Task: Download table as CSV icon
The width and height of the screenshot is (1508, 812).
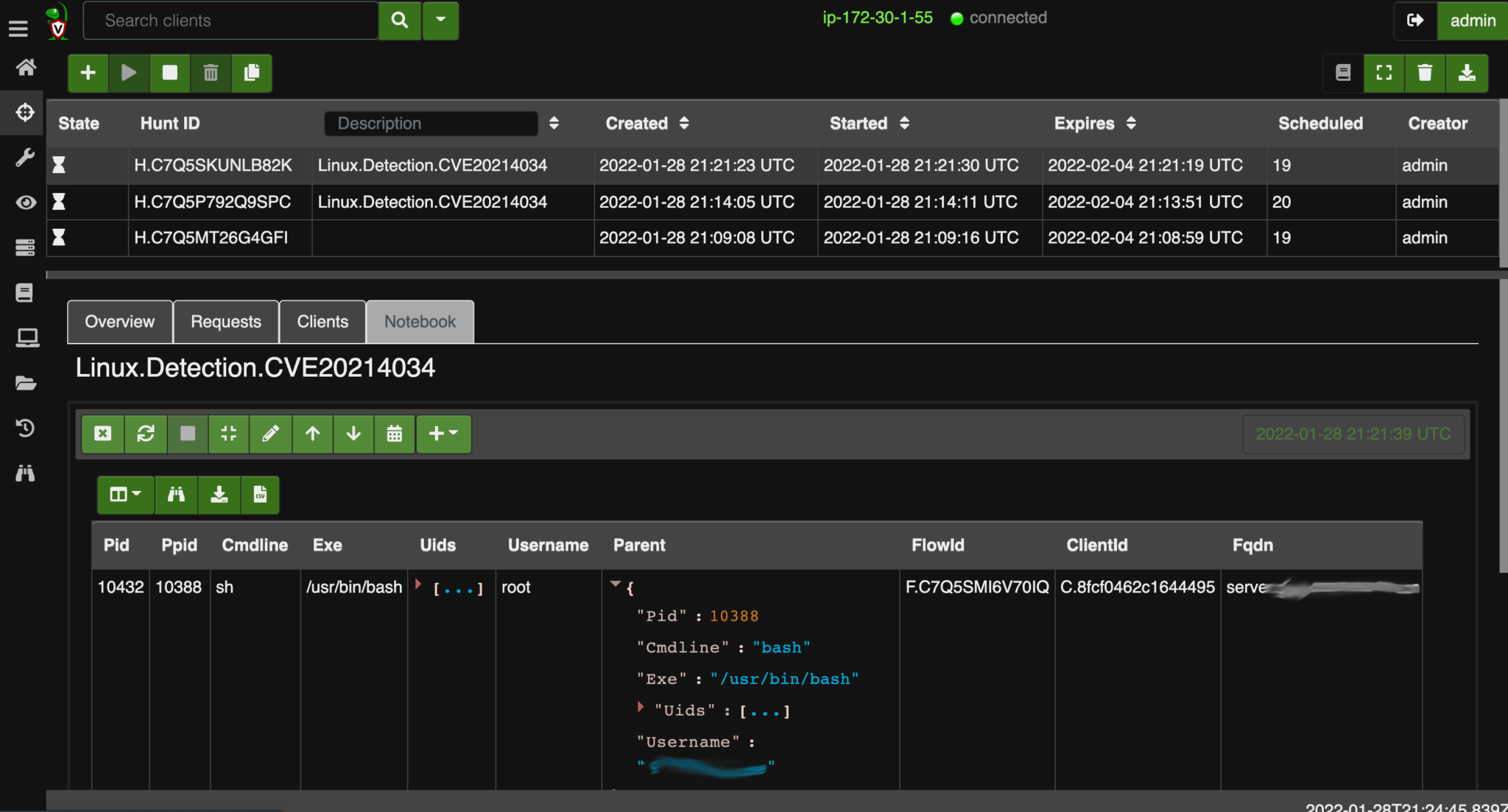Action: point(260,495)
